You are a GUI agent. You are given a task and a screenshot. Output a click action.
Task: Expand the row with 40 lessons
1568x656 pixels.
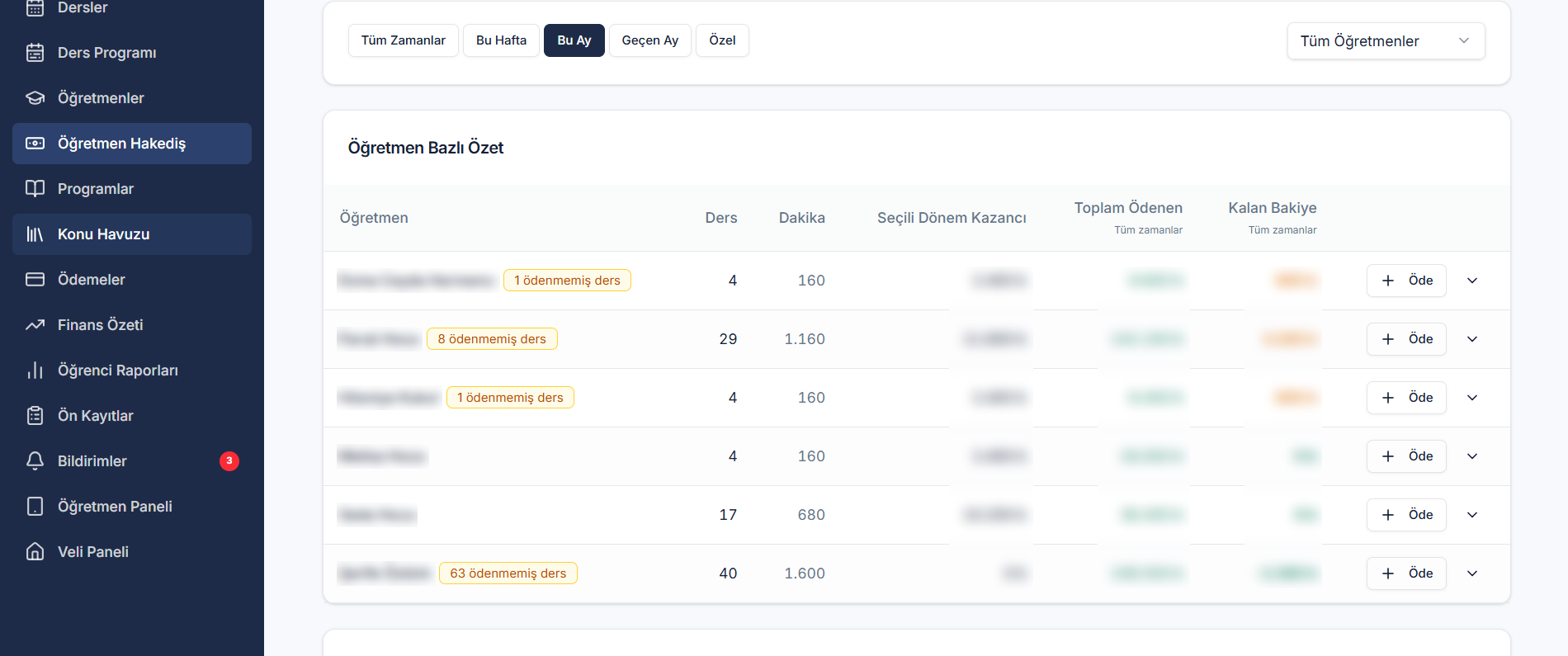(1472, 573)
